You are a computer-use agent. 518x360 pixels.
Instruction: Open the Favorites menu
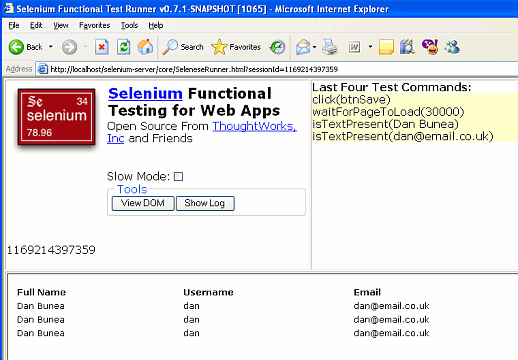(94, 25)
